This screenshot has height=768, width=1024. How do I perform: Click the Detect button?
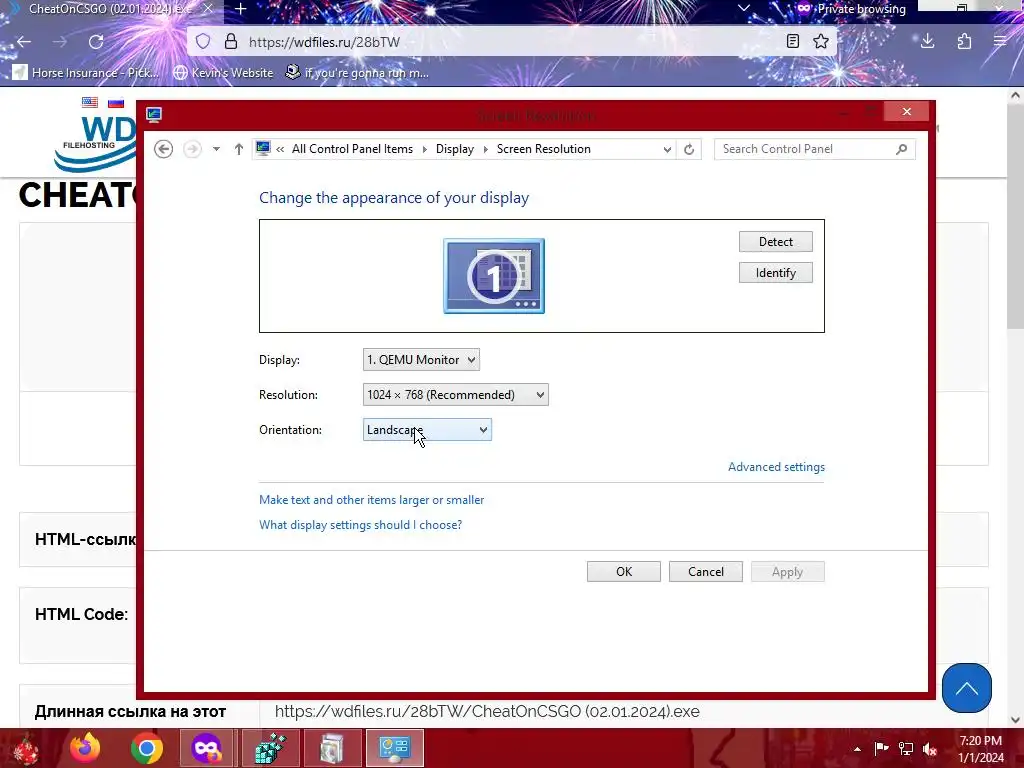click(776, 242)
